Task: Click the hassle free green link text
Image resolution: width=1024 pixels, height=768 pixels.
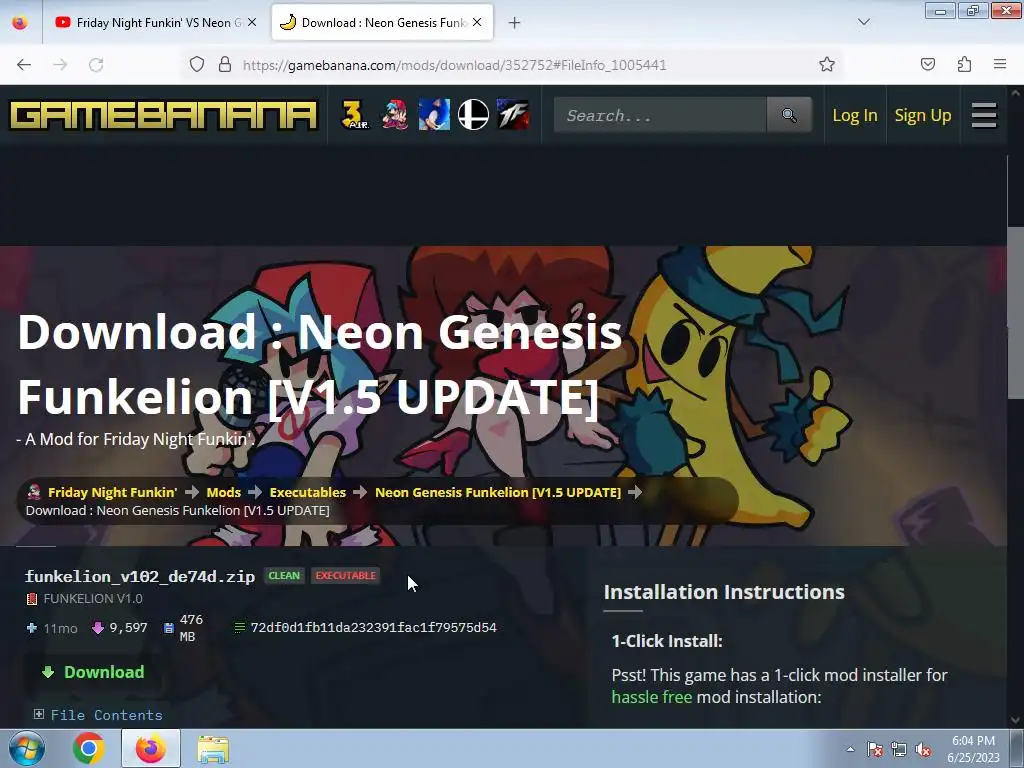Action: 652,697
